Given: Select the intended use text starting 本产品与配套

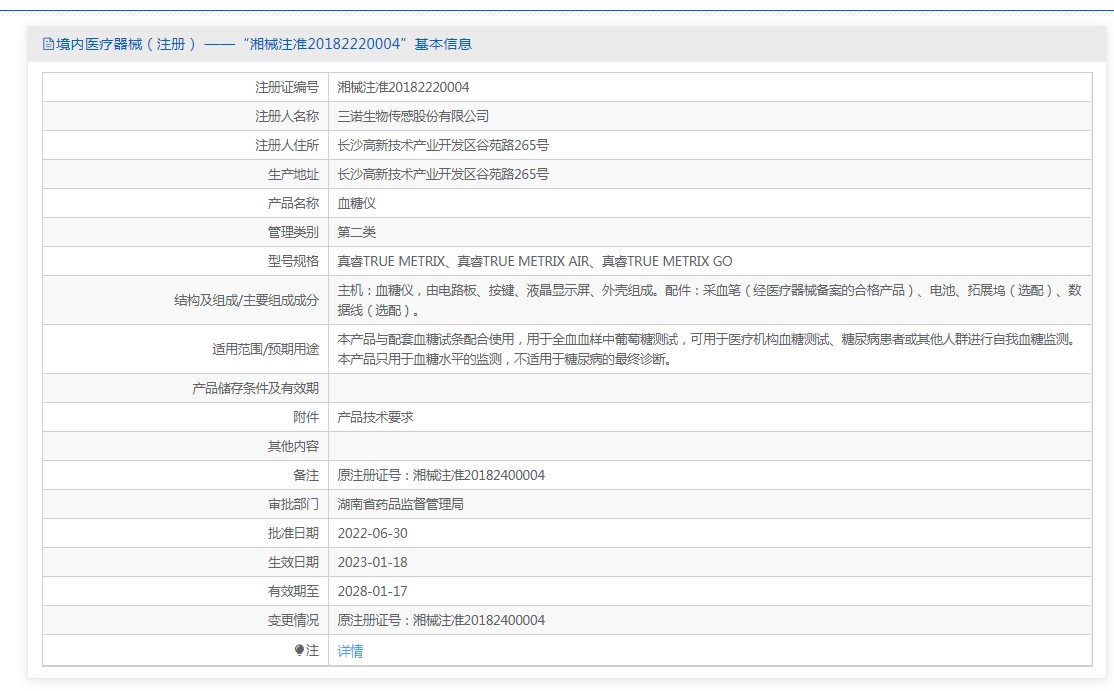Looking at the screenshot, I should pyautogui.click(x=709, y=349).
